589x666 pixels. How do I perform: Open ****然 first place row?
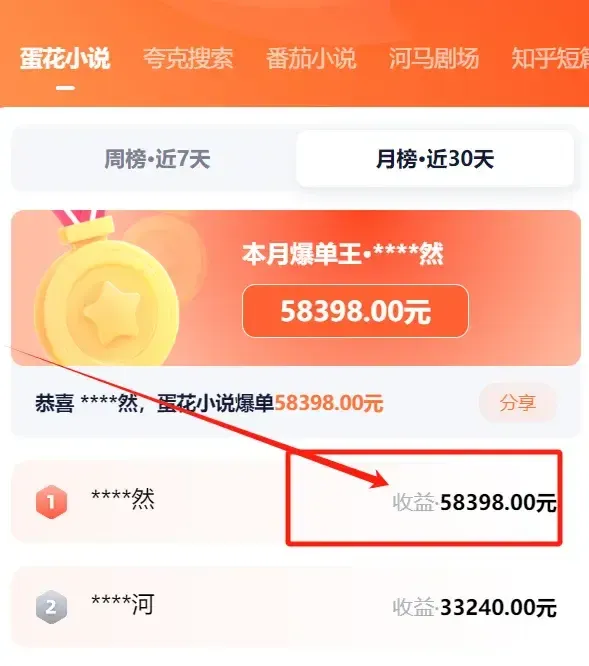[295, 502]
